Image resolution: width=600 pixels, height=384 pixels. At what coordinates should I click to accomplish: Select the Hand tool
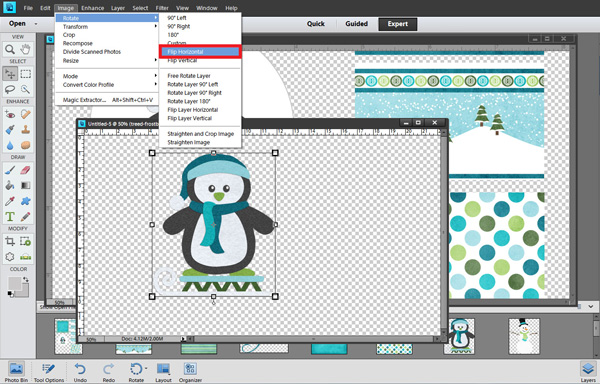(x=26, y=49)
